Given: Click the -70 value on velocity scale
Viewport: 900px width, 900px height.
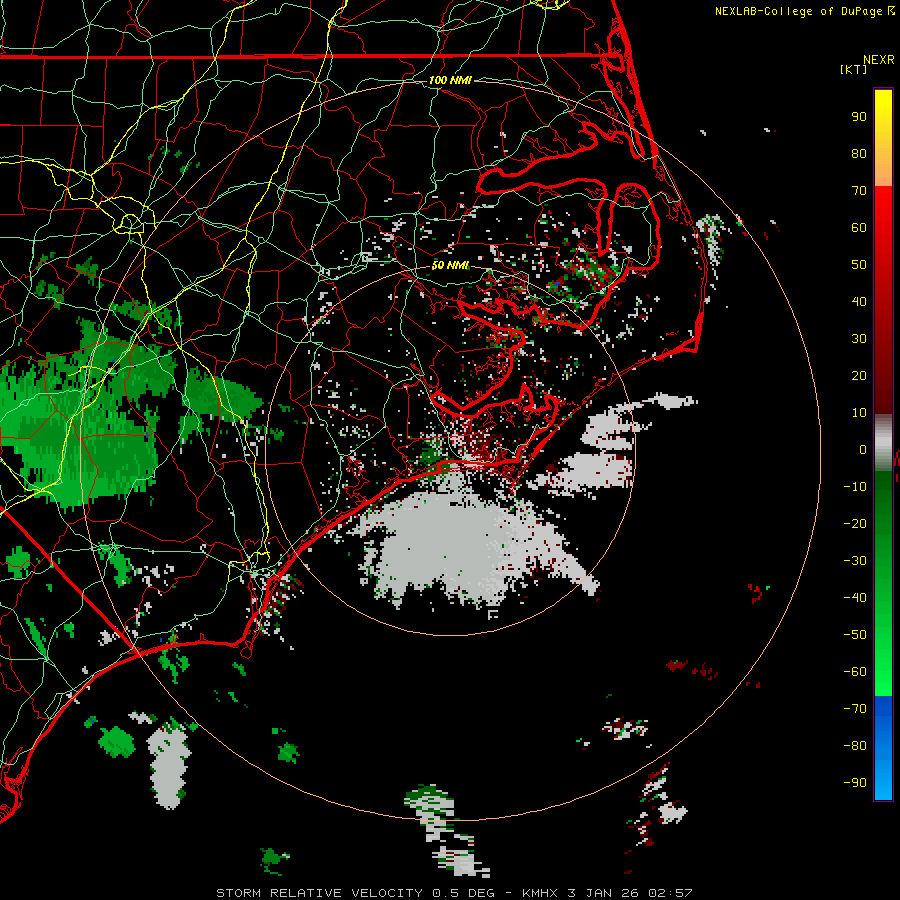Looking at the screenshot, I should click(x=855, y=709).
